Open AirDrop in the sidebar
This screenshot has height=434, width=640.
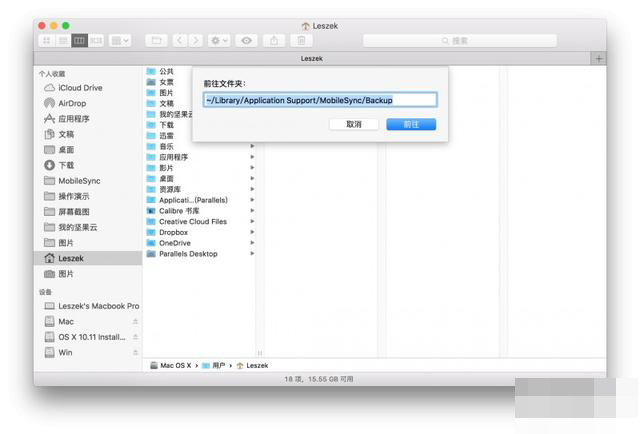tap(72, 103)
